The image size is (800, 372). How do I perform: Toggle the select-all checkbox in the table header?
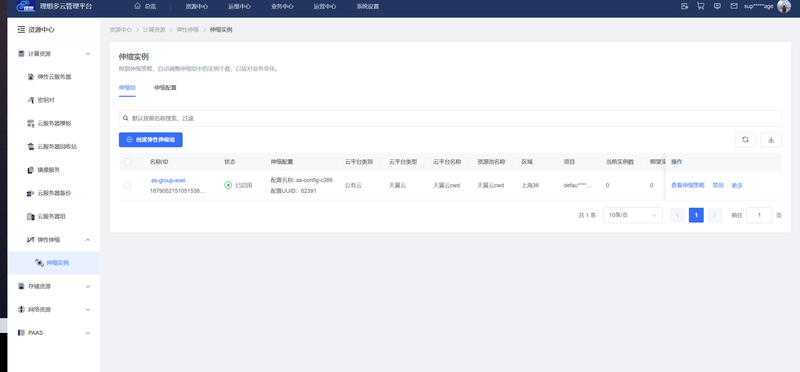coord(128,162)
